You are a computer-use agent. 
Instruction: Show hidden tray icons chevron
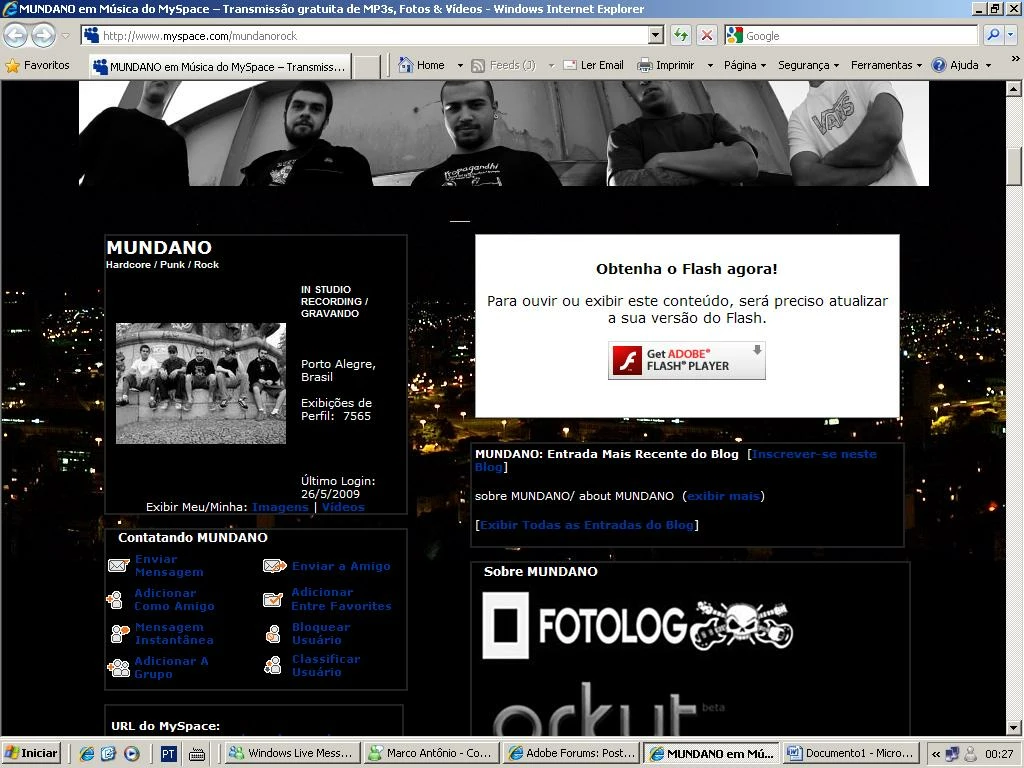pyautogui.click(x=936, y=754)
